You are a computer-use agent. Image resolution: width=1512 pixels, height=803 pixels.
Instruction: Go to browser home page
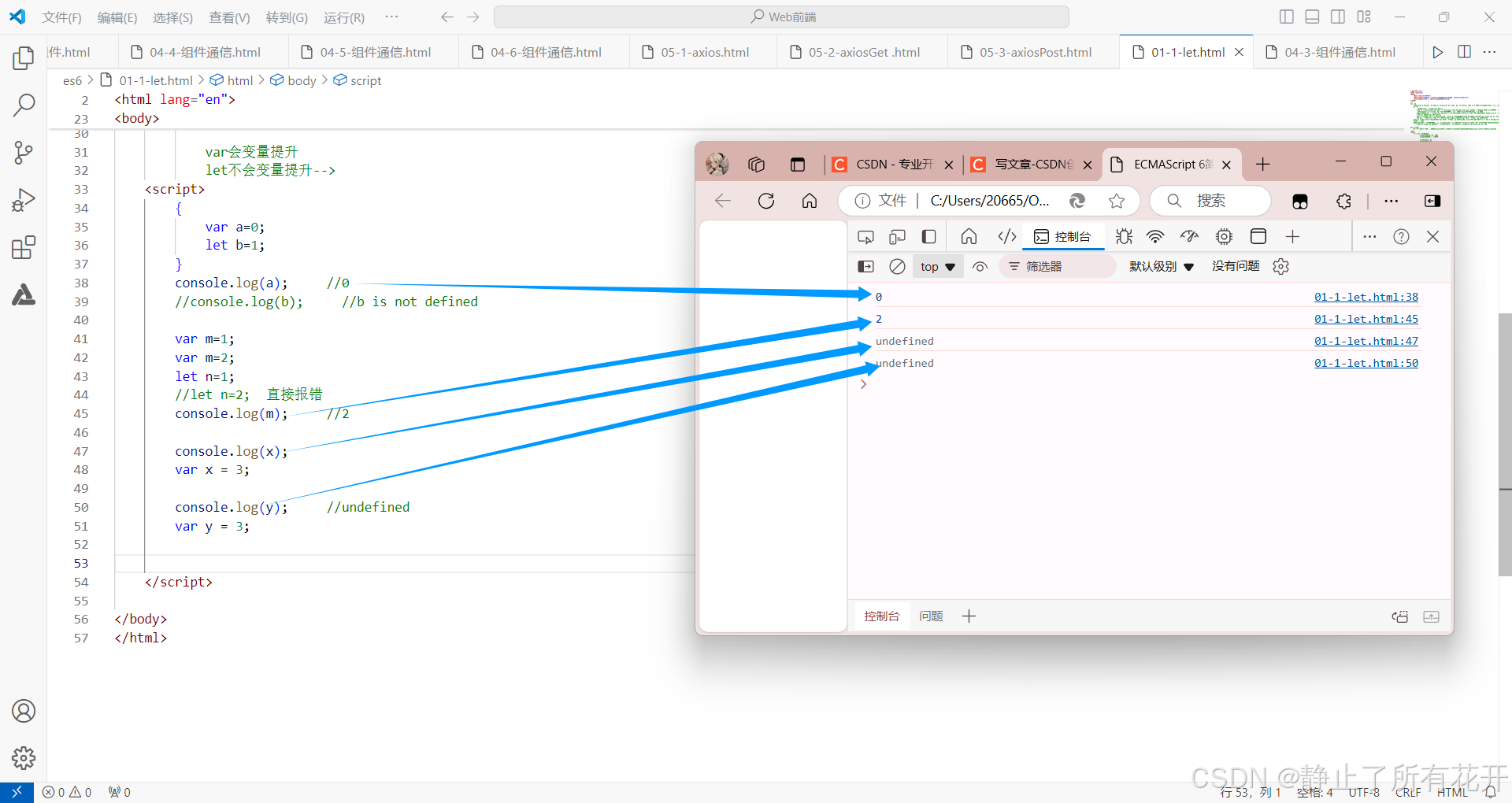810,201
